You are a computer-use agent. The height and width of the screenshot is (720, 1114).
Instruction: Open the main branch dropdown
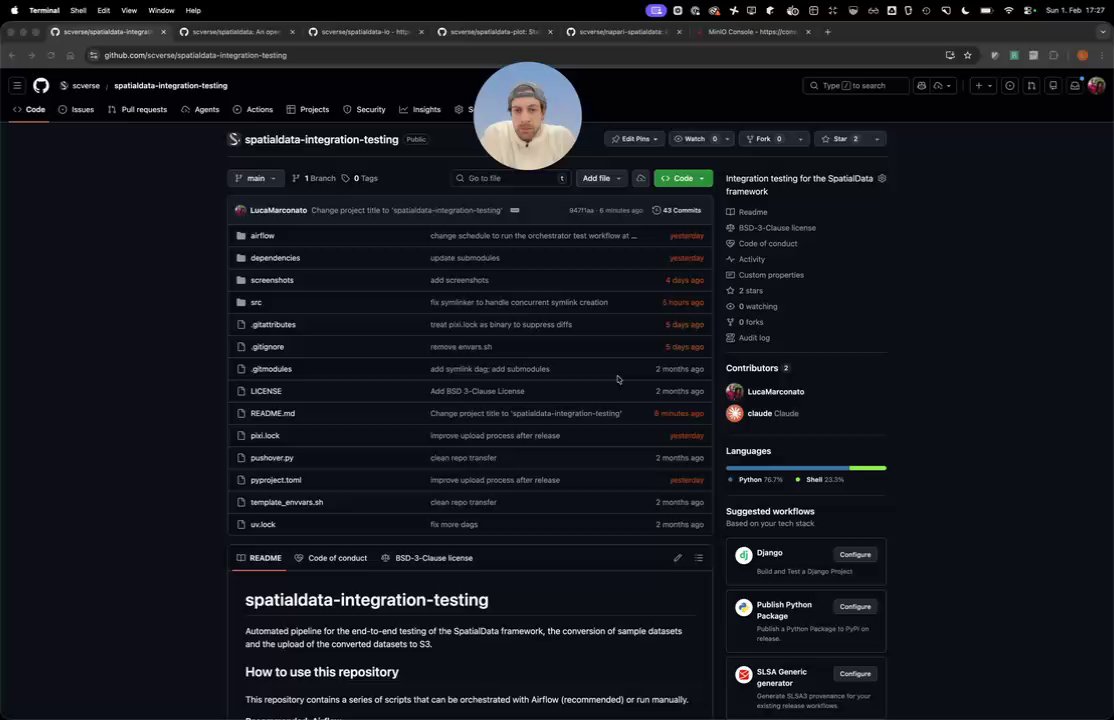click(256, 178)
